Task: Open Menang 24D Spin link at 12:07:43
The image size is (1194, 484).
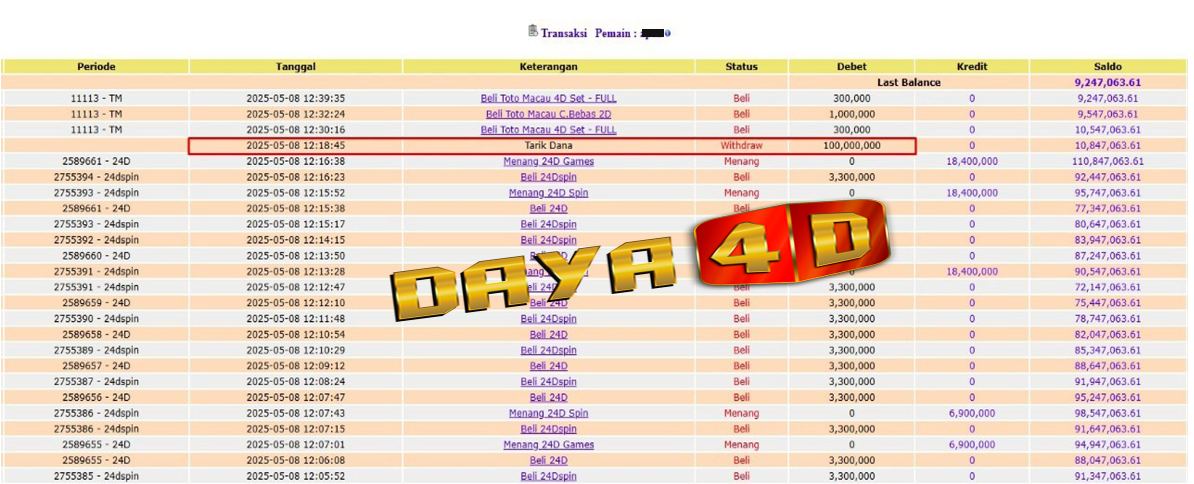Action: click(x=548, y=413)
